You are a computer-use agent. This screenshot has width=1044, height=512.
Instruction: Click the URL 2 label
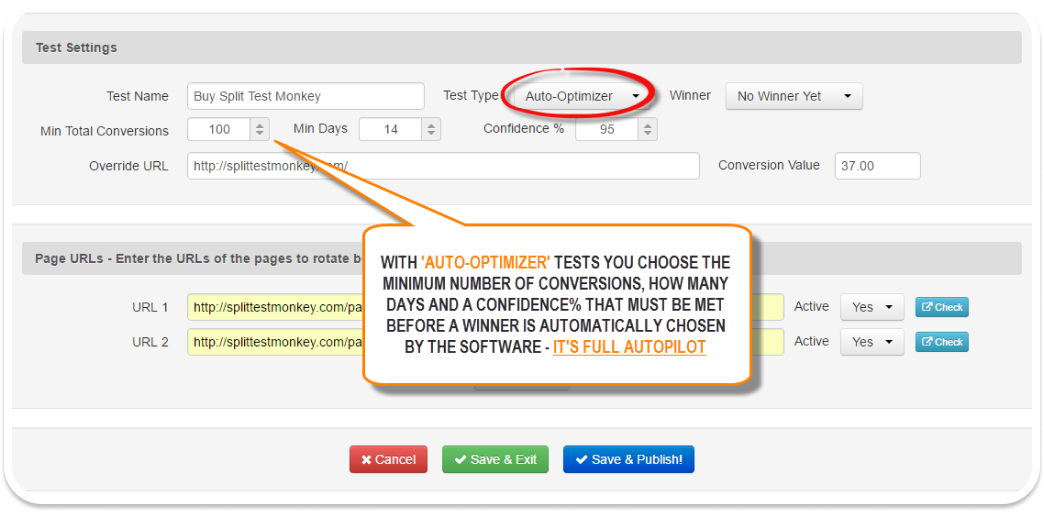150,342
